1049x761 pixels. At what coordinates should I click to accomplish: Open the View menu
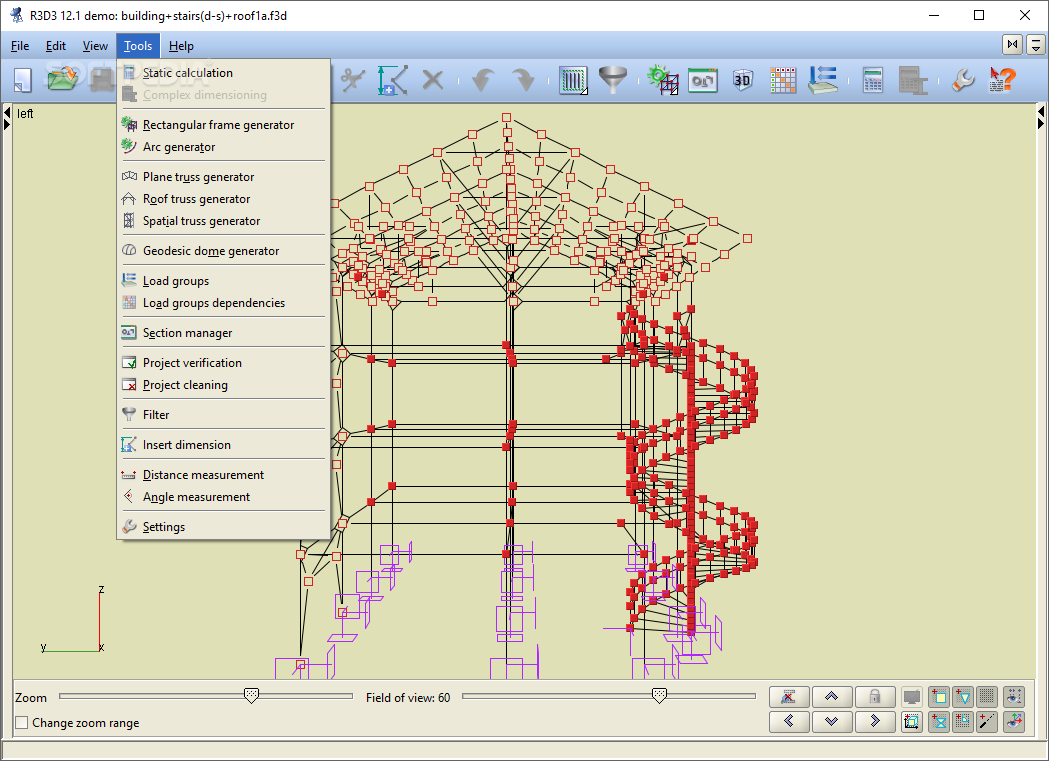(x=95, y=45)
